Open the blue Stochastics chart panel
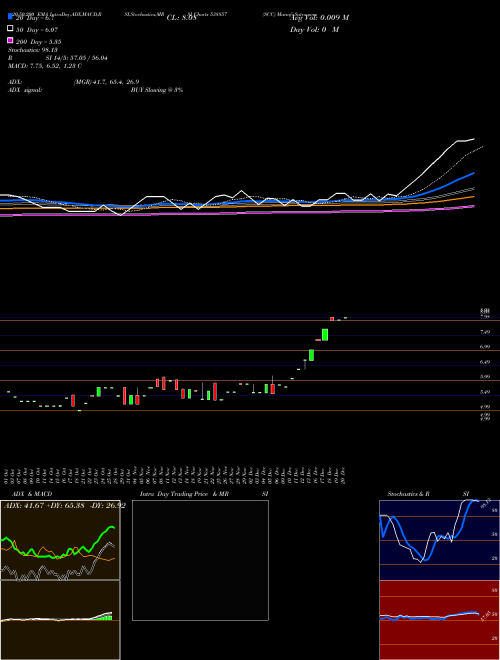Image resolution: width=500 pixels, height=660 pixels. pyautogui.click(x=439, y=540)
